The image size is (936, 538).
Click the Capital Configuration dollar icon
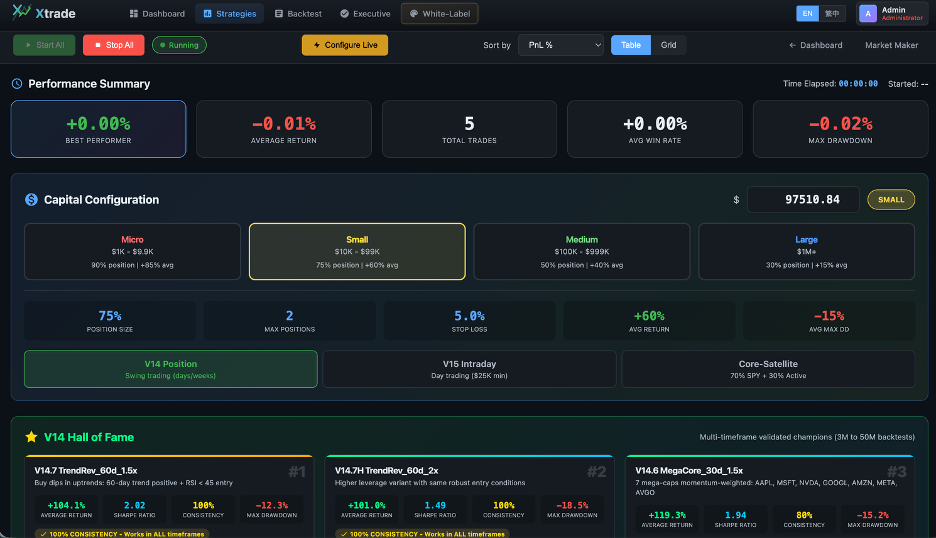[x=31, y=199]
